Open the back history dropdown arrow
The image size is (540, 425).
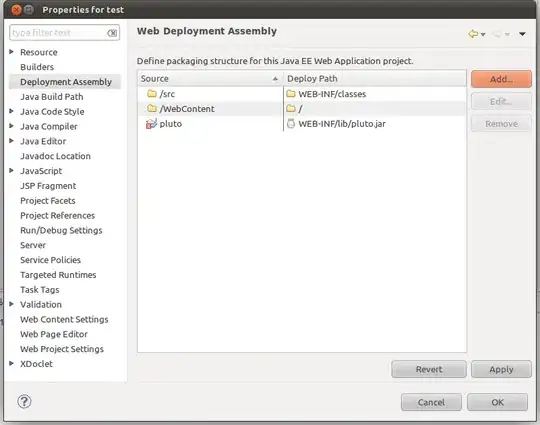pyautogui.click(x=483, y=34)
